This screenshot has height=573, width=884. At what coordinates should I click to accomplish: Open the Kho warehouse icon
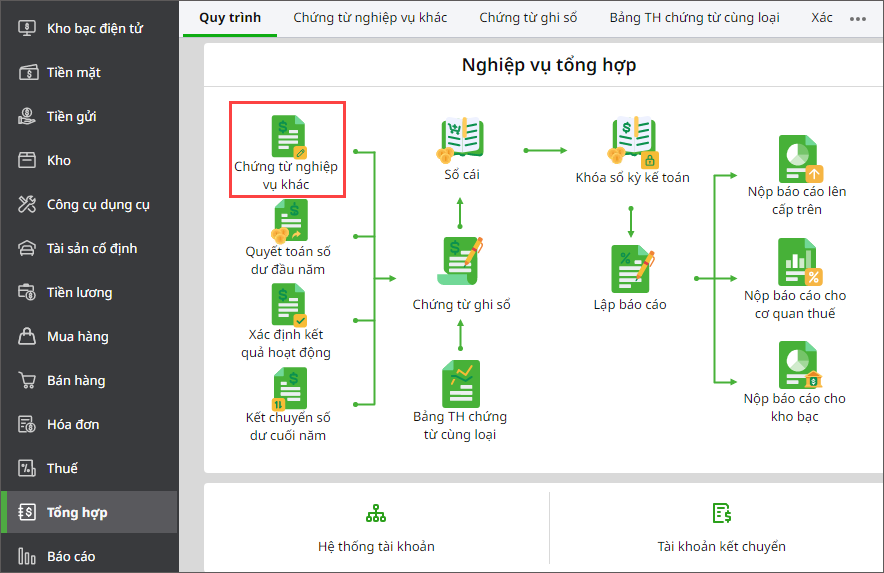coord(26,160)
